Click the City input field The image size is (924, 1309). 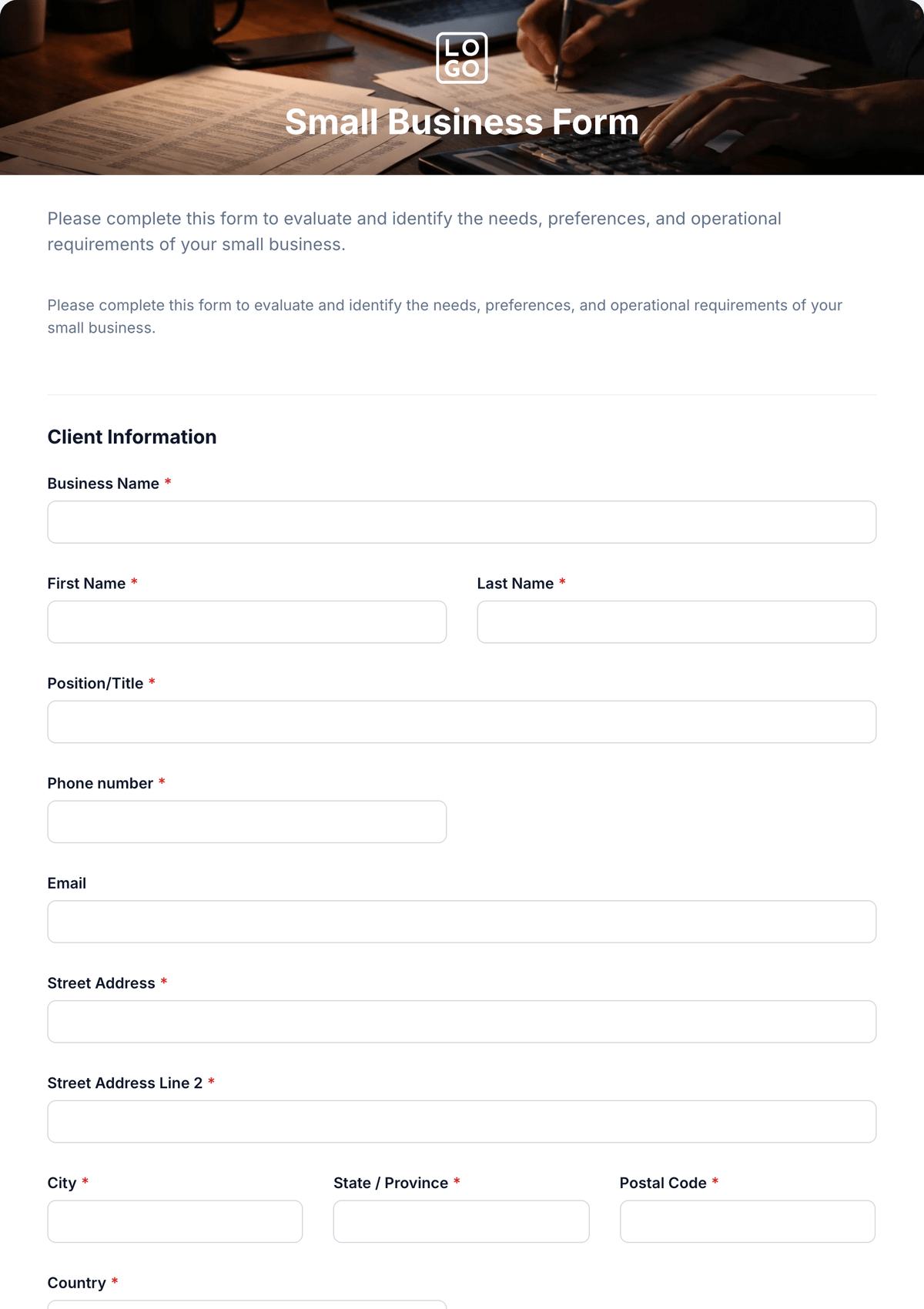[x=175, y=1221]
